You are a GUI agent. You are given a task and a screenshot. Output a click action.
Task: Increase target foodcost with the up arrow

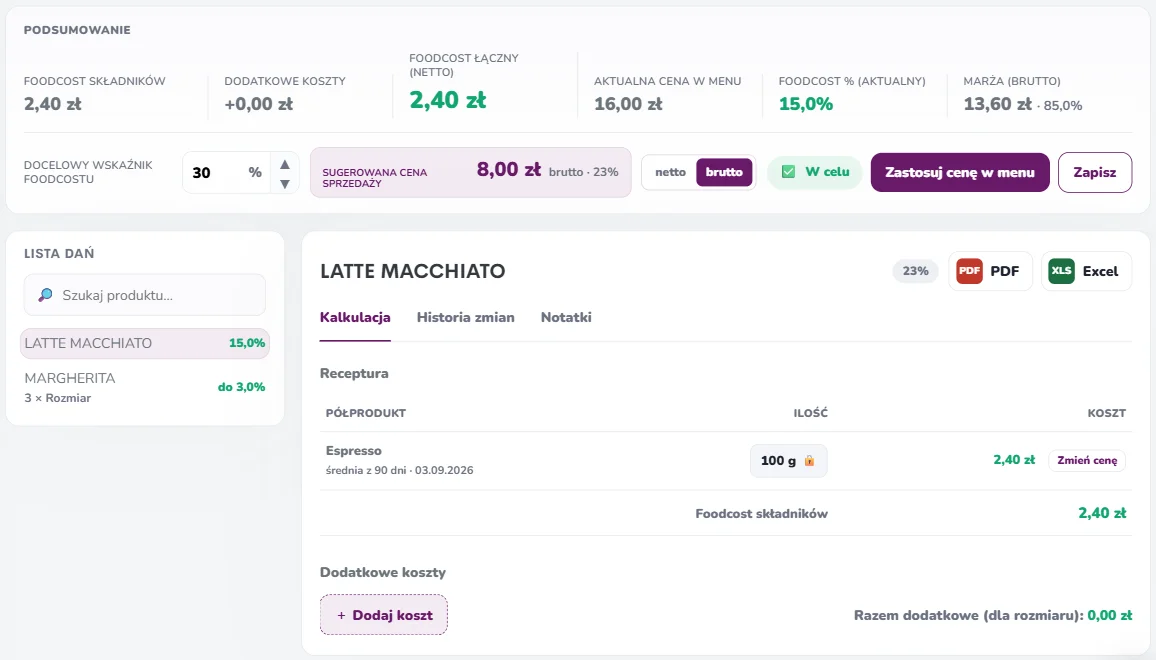click(285, 164)
